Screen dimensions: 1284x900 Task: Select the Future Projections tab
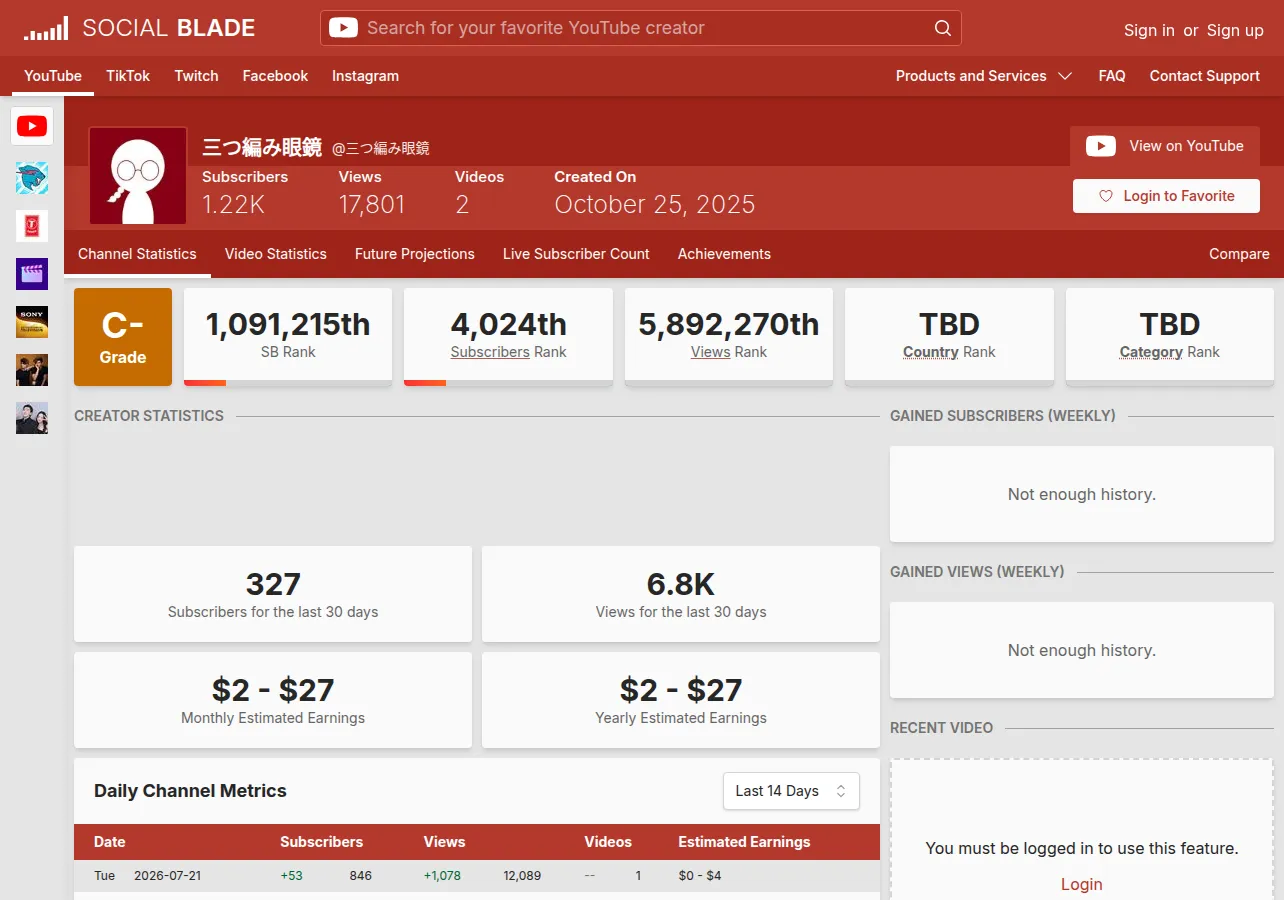pyautogui.click(x=415, y=254)
